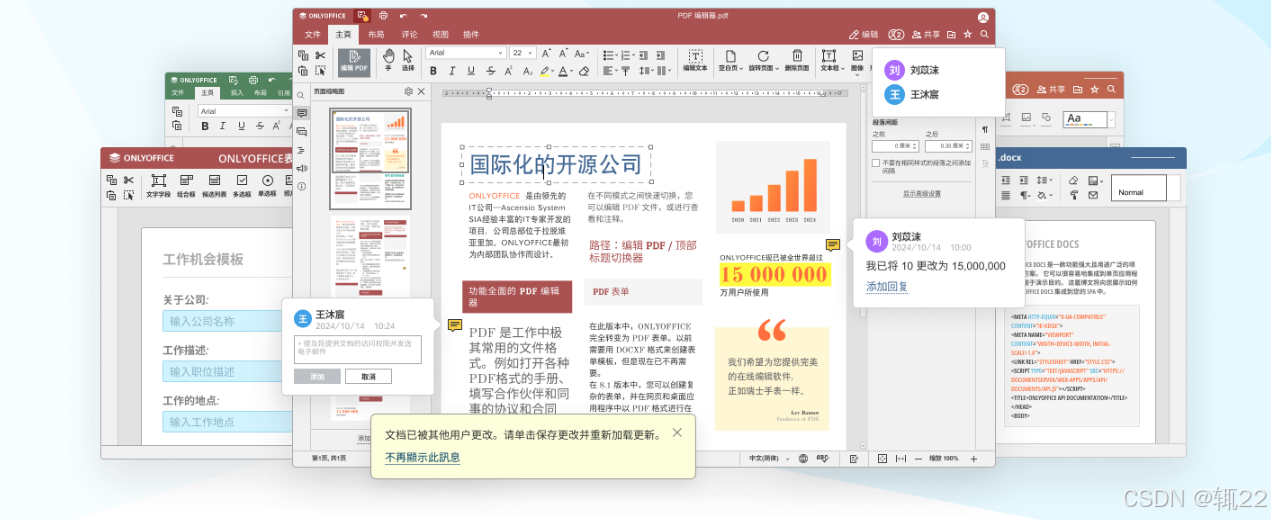The height and width of the screenshot is (520, 1271).
Task: Toggle bold in PDF editor toolbar
Action: pos(434,71)
